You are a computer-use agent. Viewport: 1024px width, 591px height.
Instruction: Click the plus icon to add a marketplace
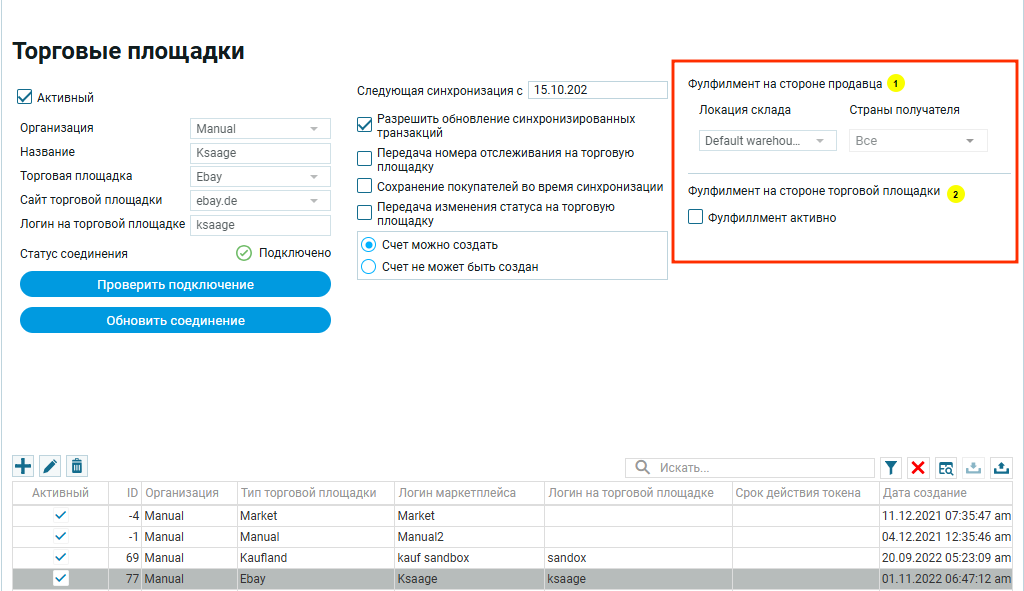[x=23, y=466]
